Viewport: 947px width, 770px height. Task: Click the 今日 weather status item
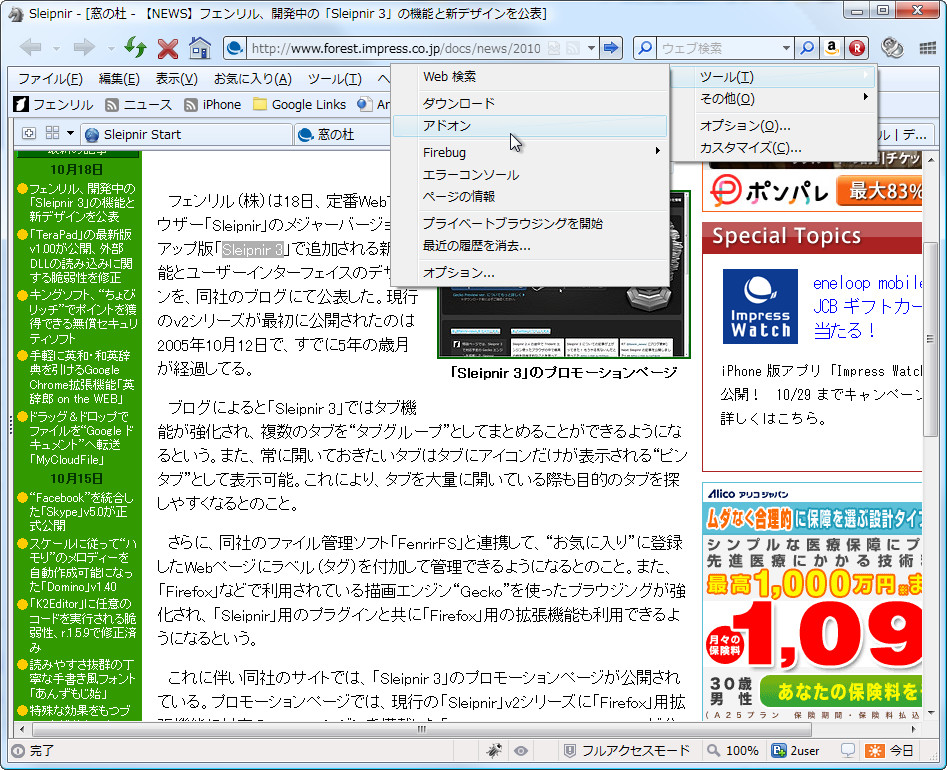click(x=890, y=750)
